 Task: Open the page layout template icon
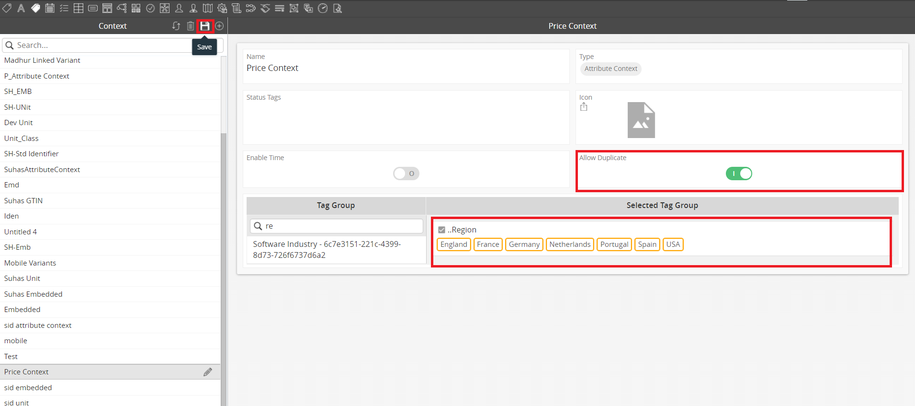coord(107,8)
